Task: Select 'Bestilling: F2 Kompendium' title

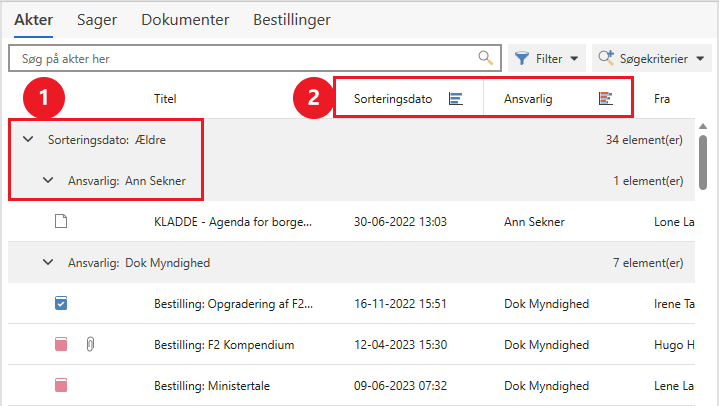Action: tap(224, 345)
